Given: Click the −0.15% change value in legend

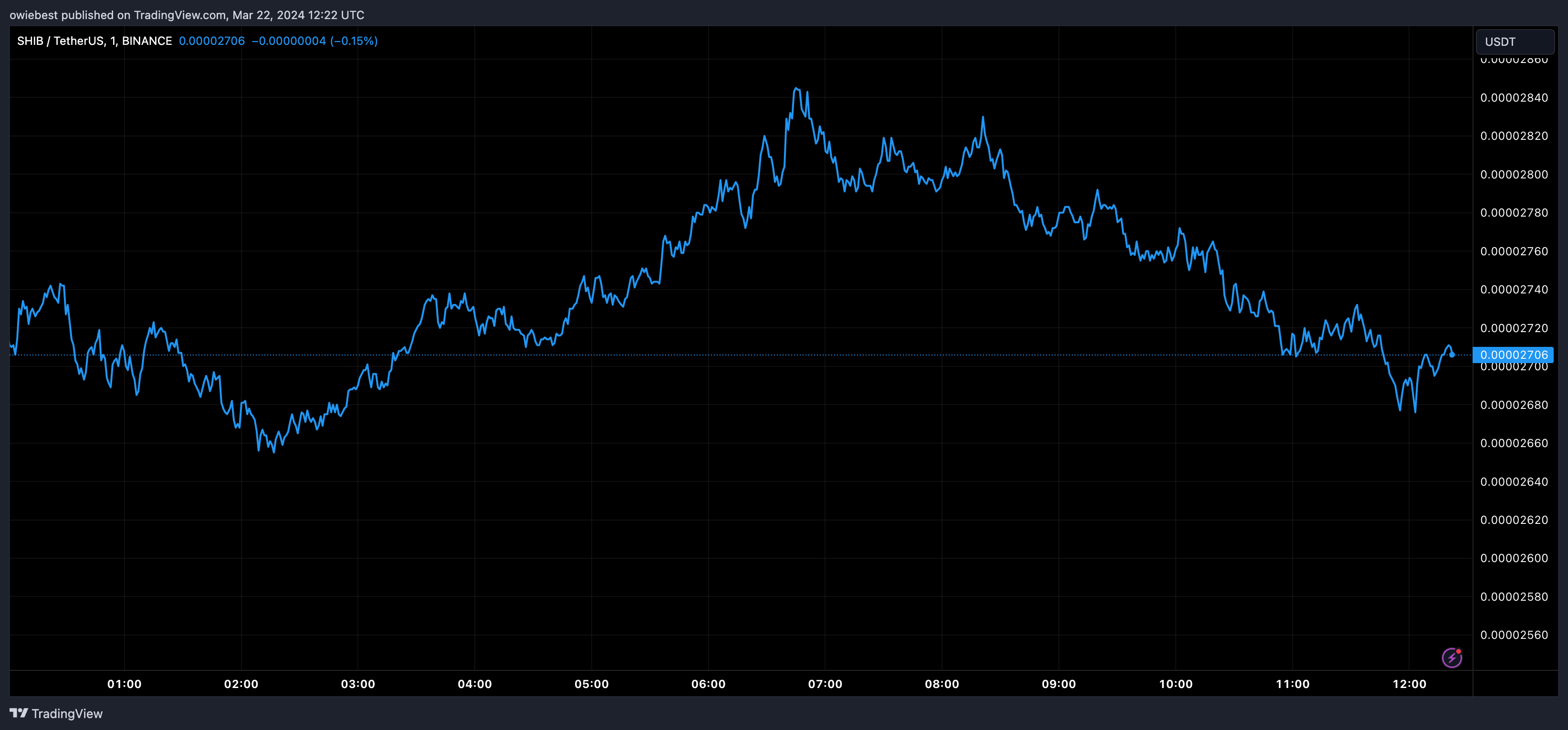Looking at the screenshot, I should pyautogui.click(x=354, y=41).
